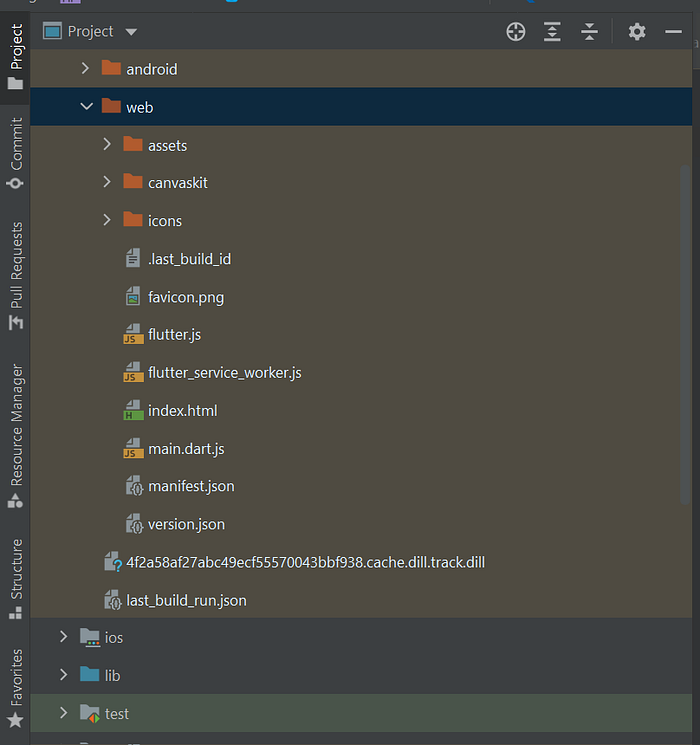Click the Expand All icon in Project toolbar
This screenshot has width=700, height=745.
tap(552, 32)
